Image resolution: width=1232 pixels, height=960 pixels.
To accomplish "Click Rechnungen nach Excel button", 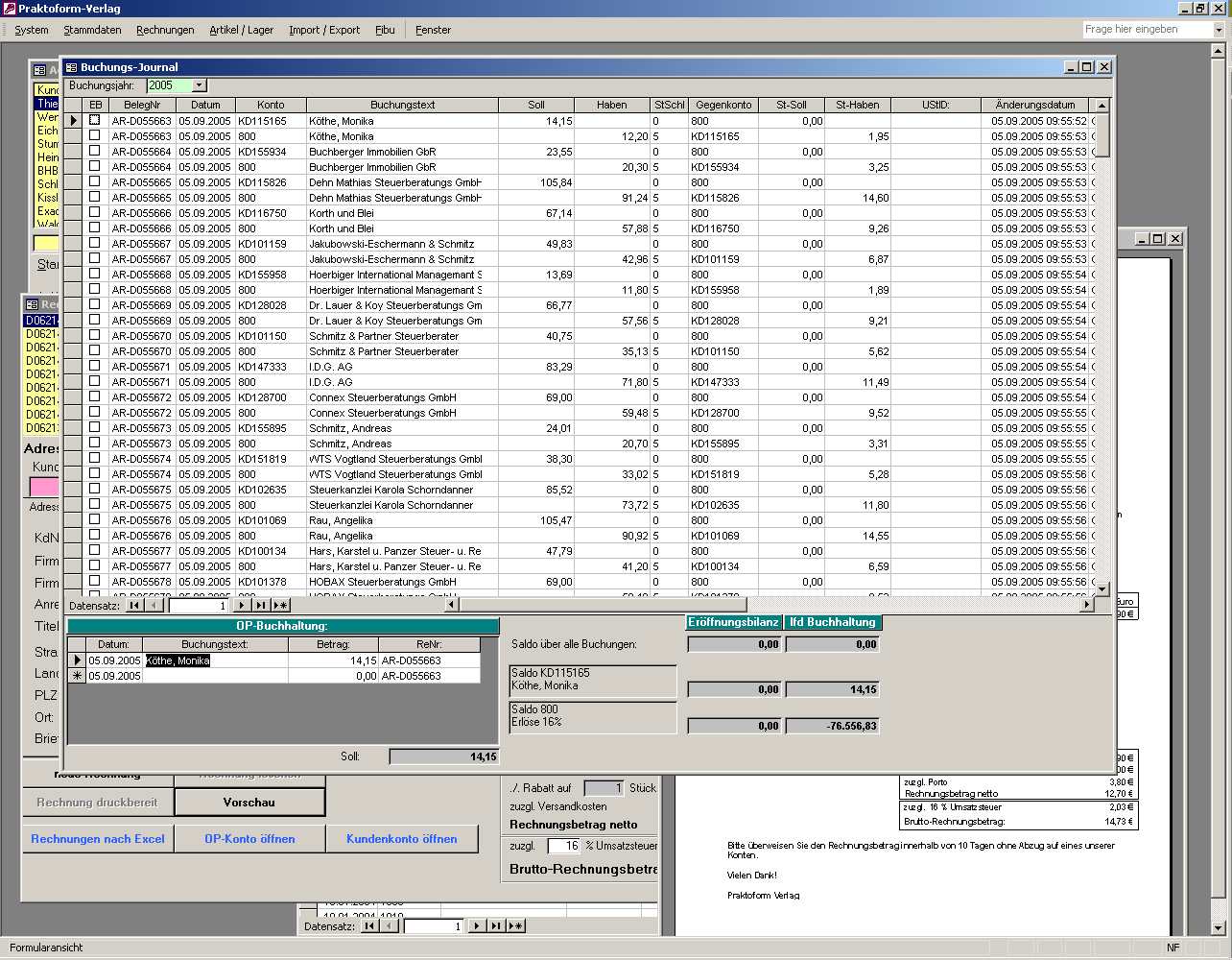I will click(x=98, y=838).
